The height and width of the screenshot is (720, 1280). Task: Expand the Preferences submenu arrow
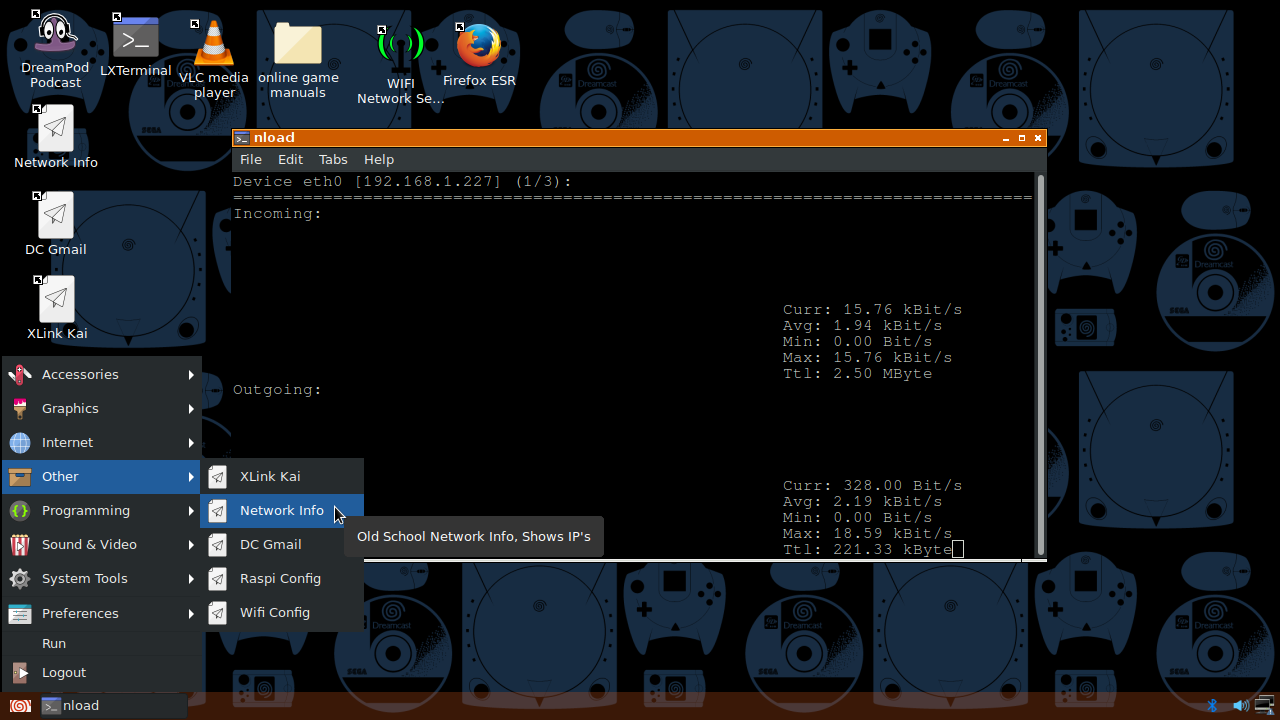(191, 613)
